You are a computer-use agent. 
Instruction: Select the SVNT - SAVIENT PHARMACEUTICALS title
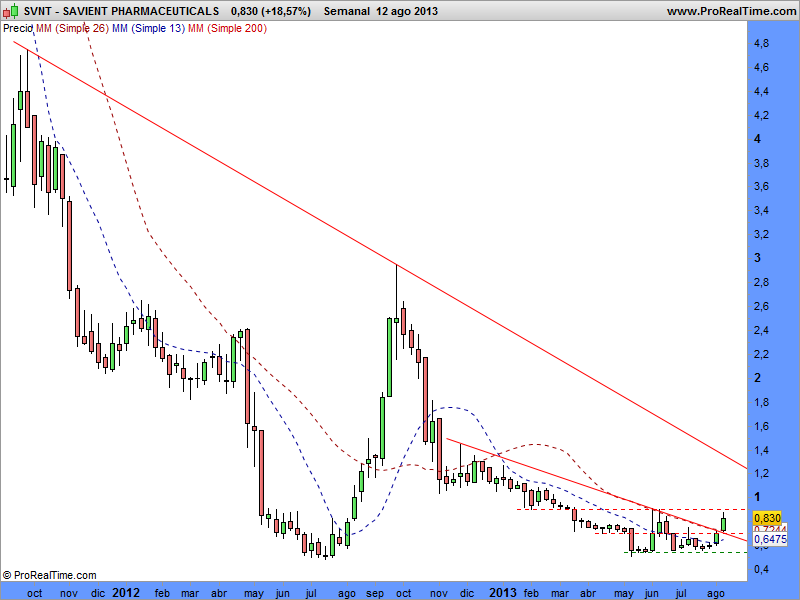pyautogui.click(x=121, y=11)
